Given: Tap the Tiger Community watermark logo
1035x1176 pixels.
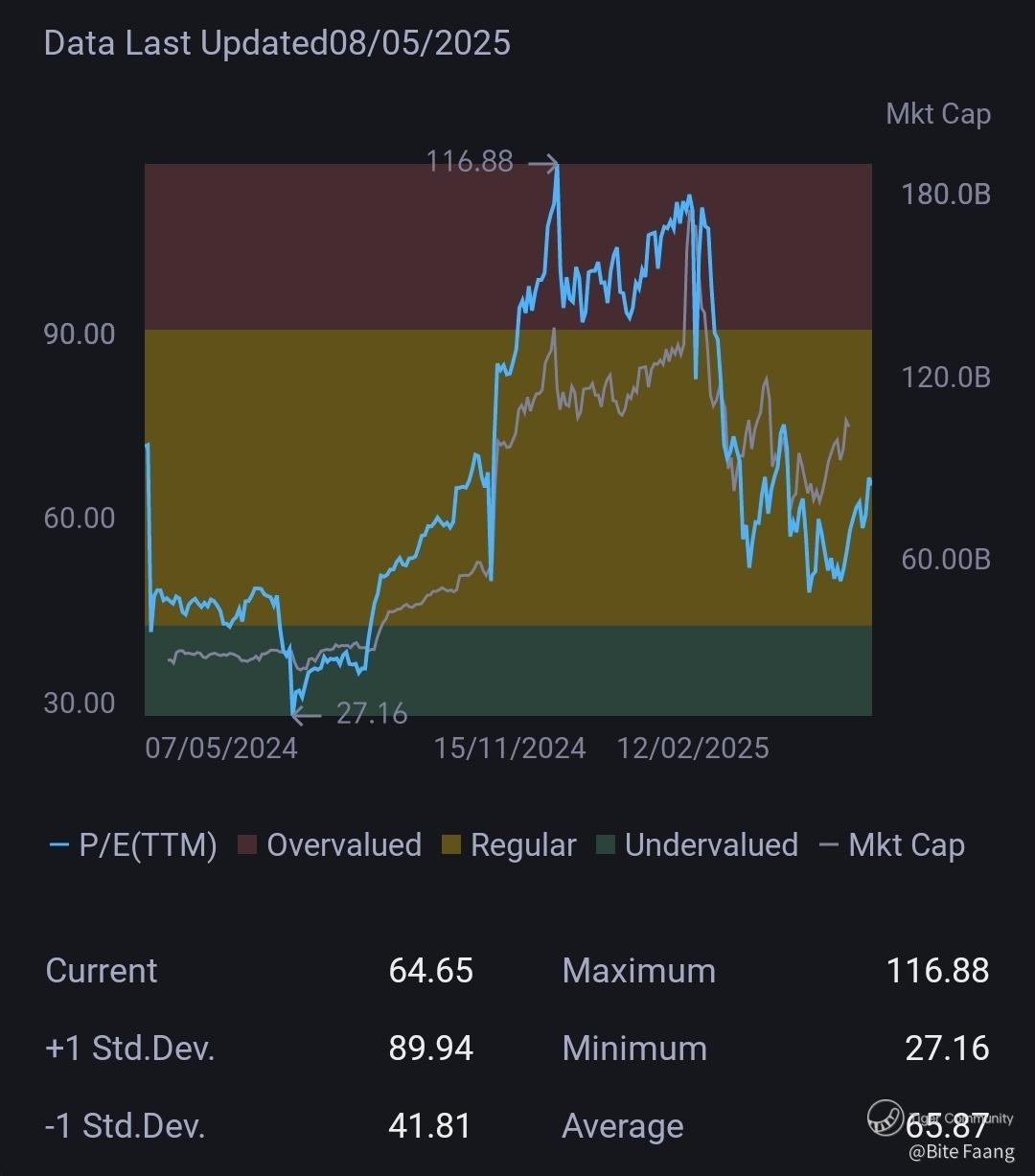Looking at the screenshot, I should (x=885, y=1117).
